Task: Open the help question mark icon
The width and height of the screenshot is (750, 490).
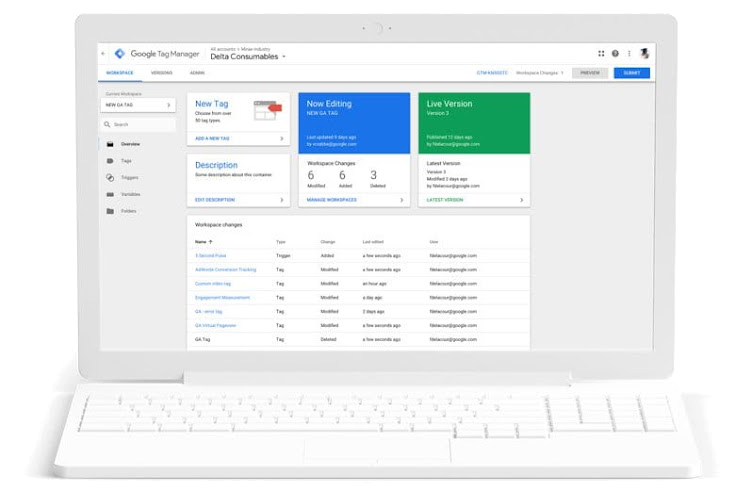Action: [x=615, y=54]
